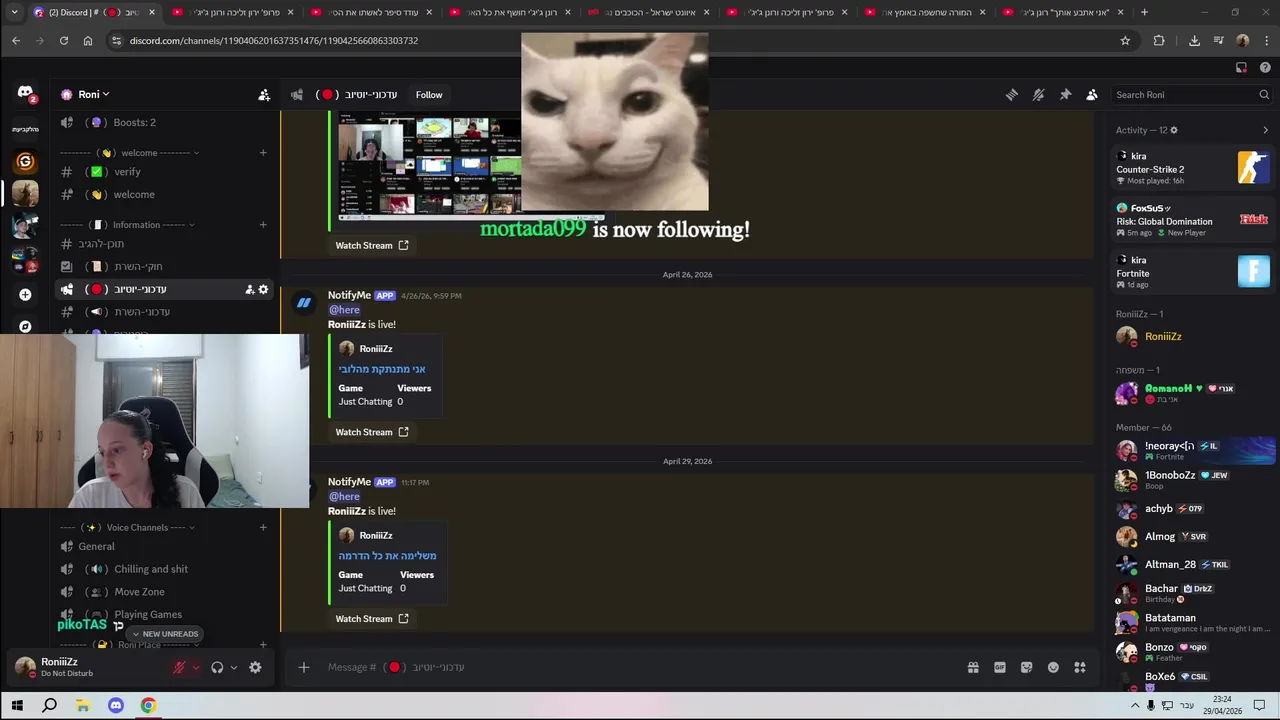
Task: Open the verify channel
Action: [x=164, y=172]
